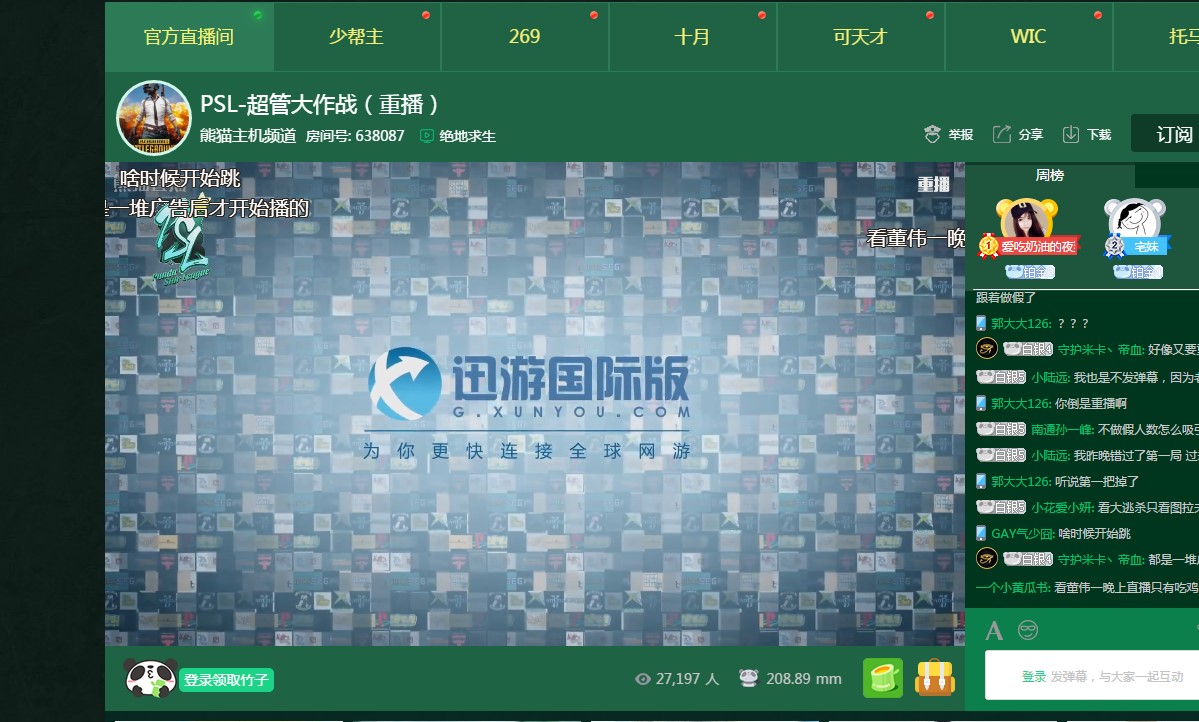Click the 分享 share icon
Image resolution: width=1199 pixels, height=722 pixels.
click(x=1002, y=135)
